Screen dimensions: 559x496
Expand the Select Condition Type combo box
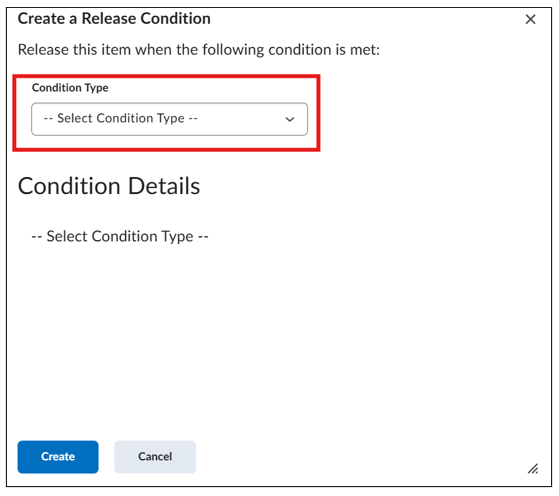pyautogui.click(x=169, y=119)
